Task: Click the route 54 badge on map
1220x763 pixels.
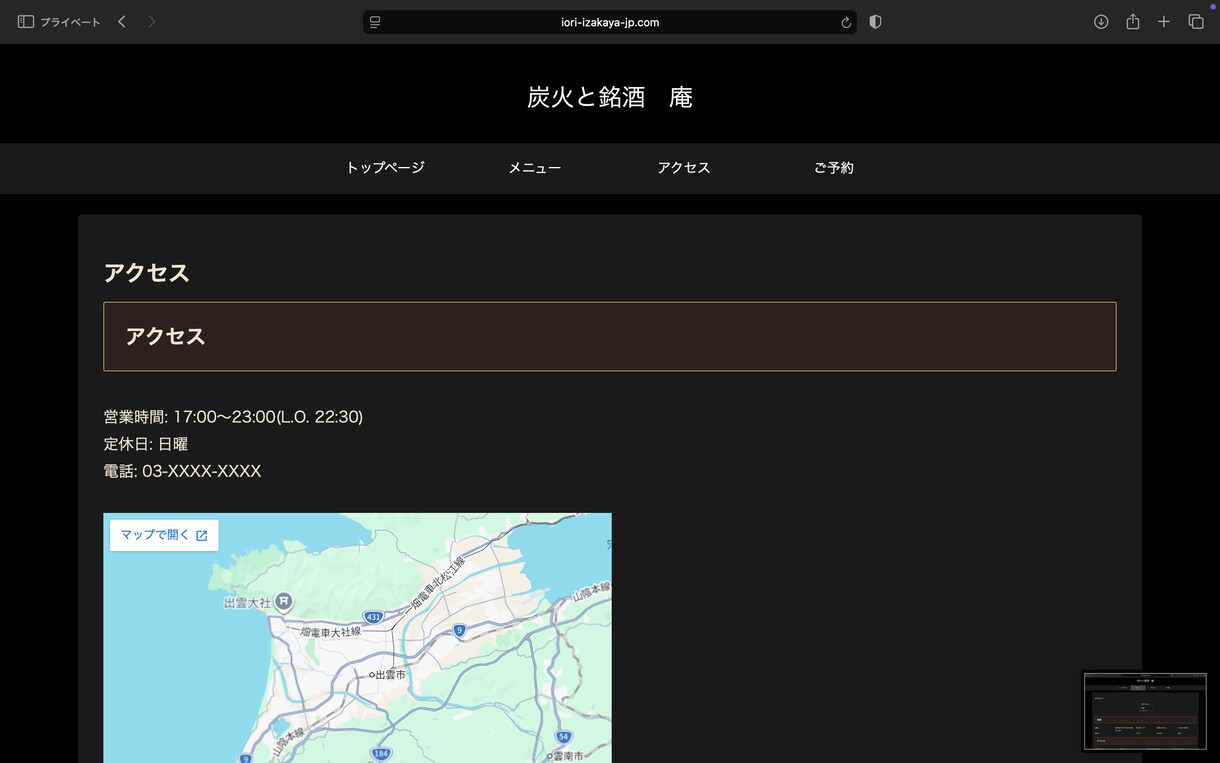Action: 564,735
